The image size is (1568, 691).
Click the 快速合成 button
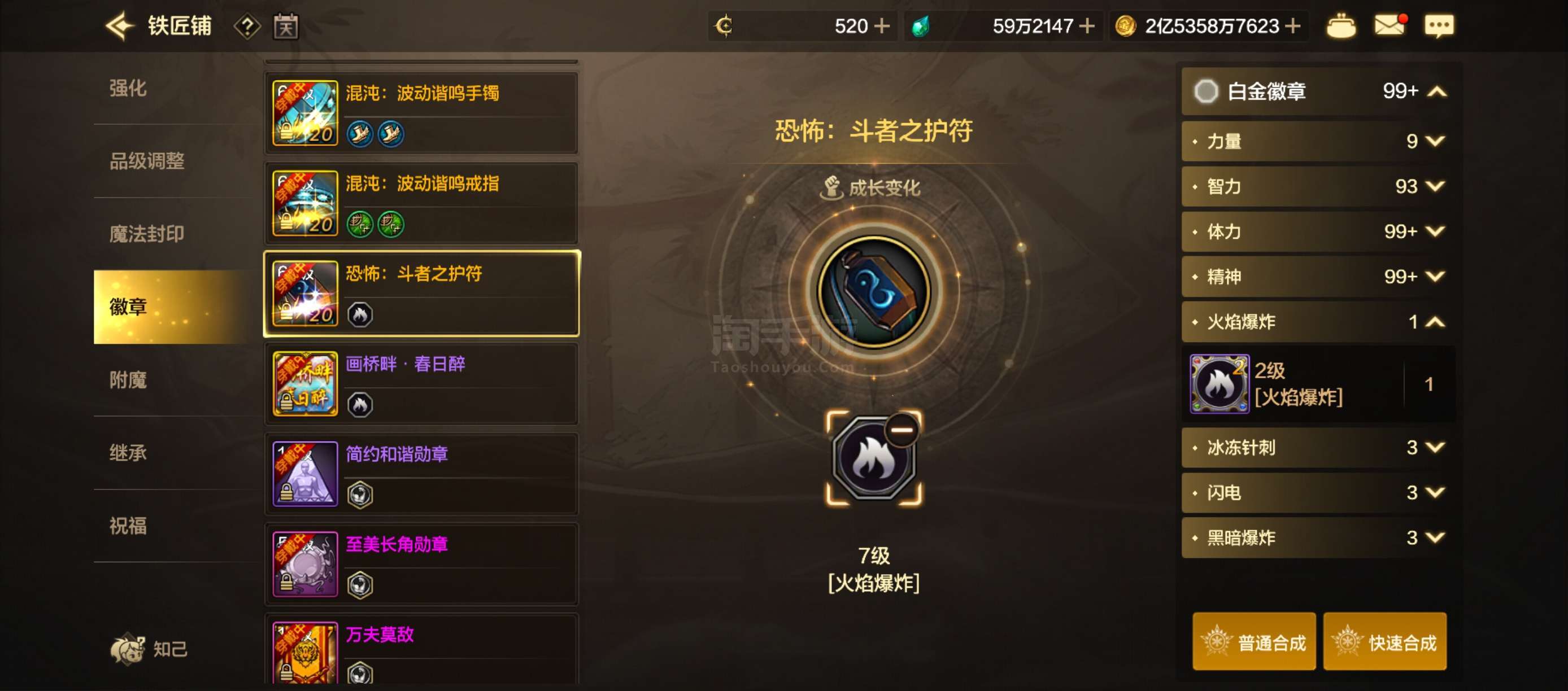(x=1385, y=642)
